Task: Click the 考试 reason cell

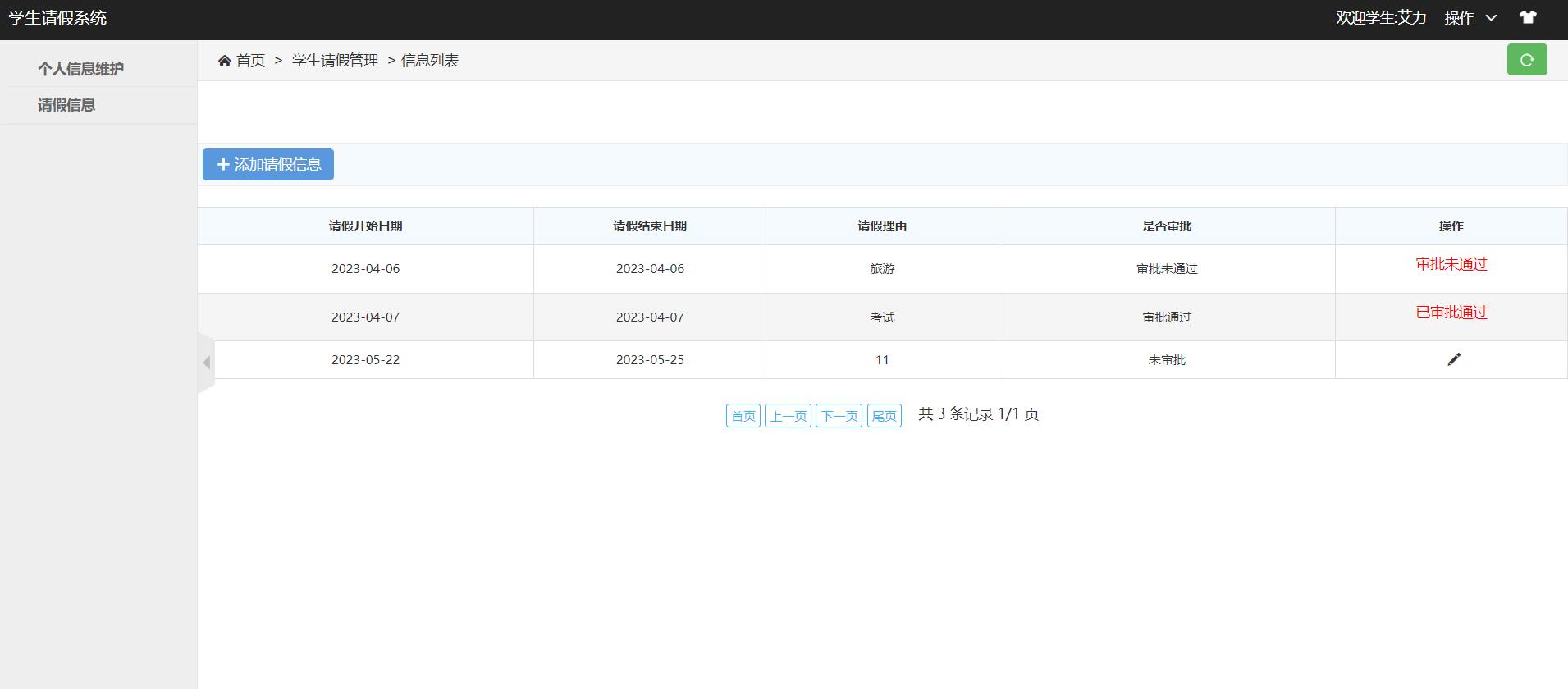Action: coord(882,317)
